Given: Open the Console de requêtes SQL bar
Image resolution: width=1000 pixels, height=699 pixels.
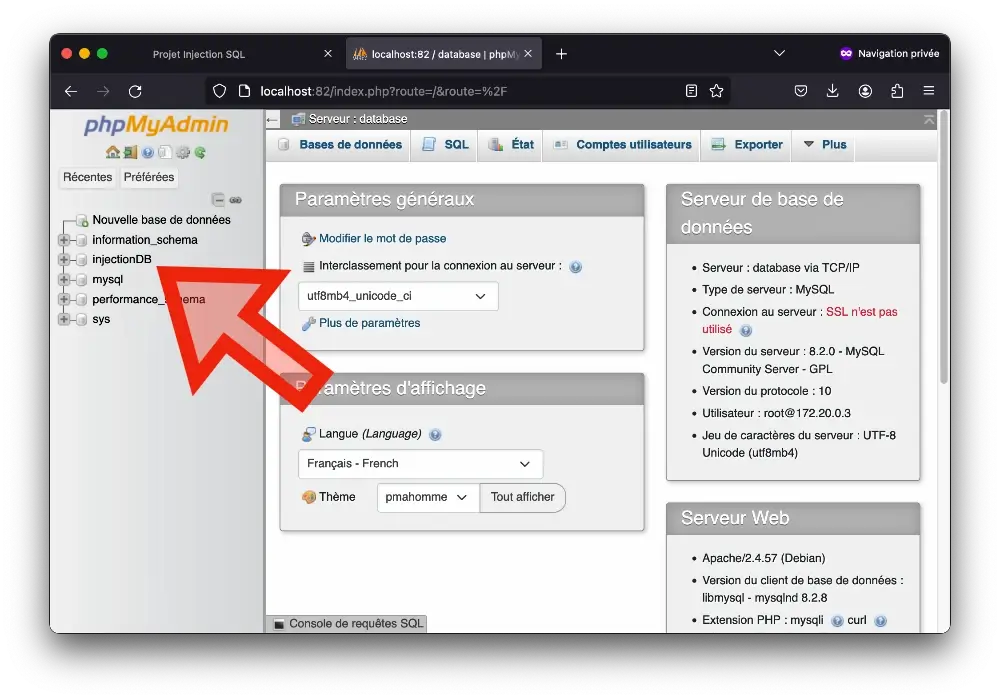Looking at the screenshot, I should [x=348, y=624].
